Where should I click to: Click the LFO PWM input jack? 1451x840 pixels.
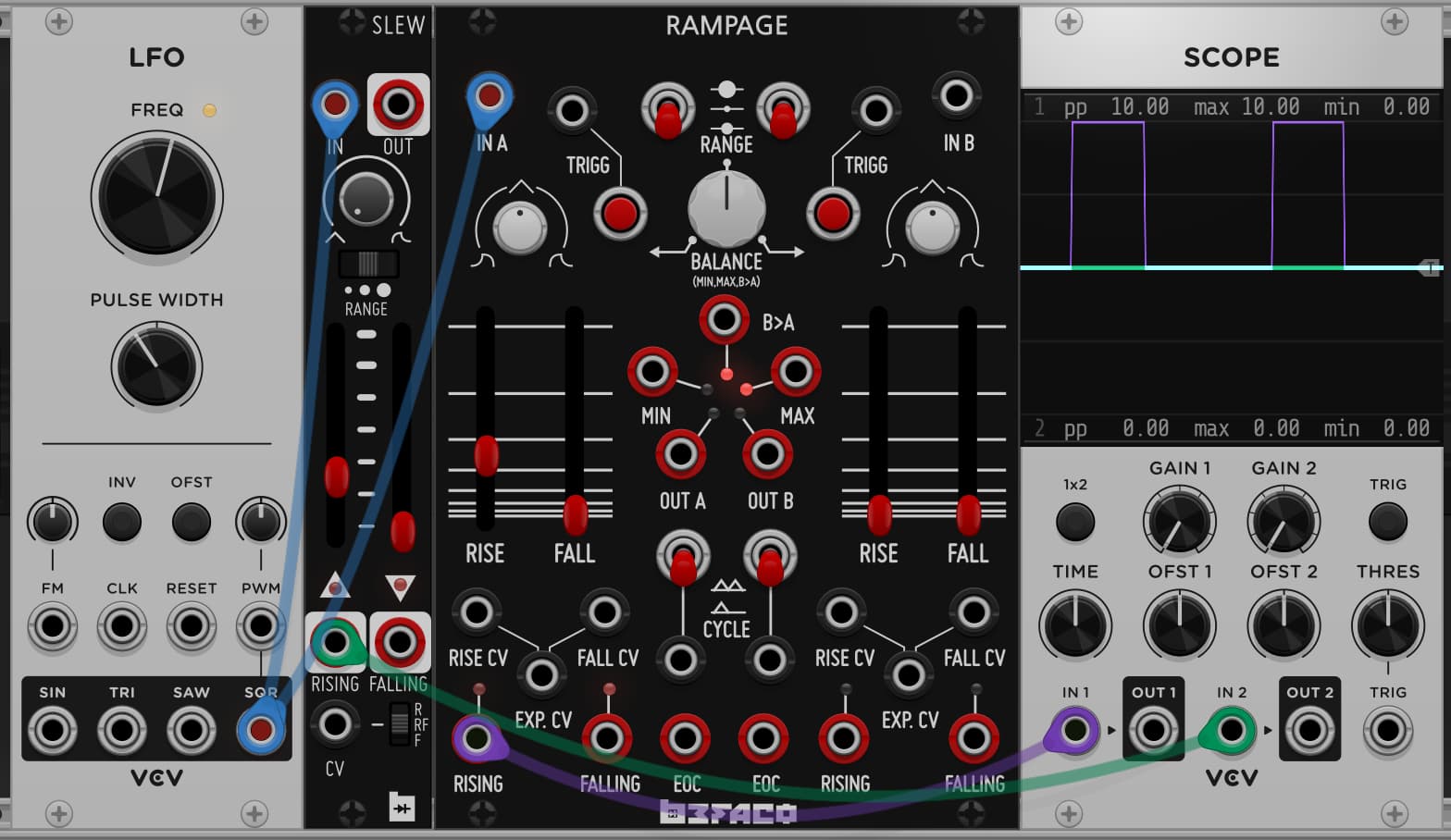pyautogui.click(x=261, y=627)
